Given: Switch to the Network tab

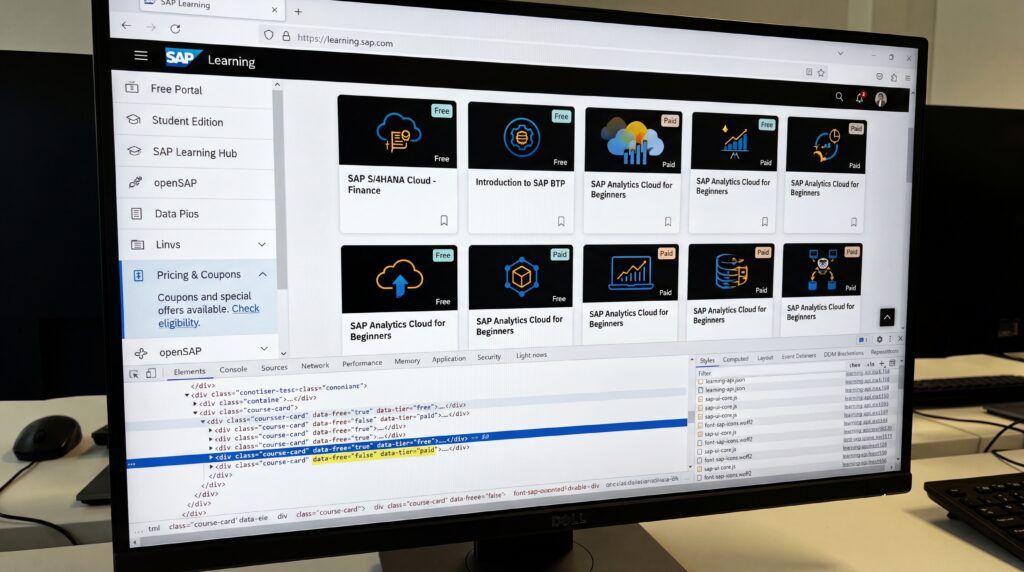Looking at the screenshot, I should pos(315,366).
